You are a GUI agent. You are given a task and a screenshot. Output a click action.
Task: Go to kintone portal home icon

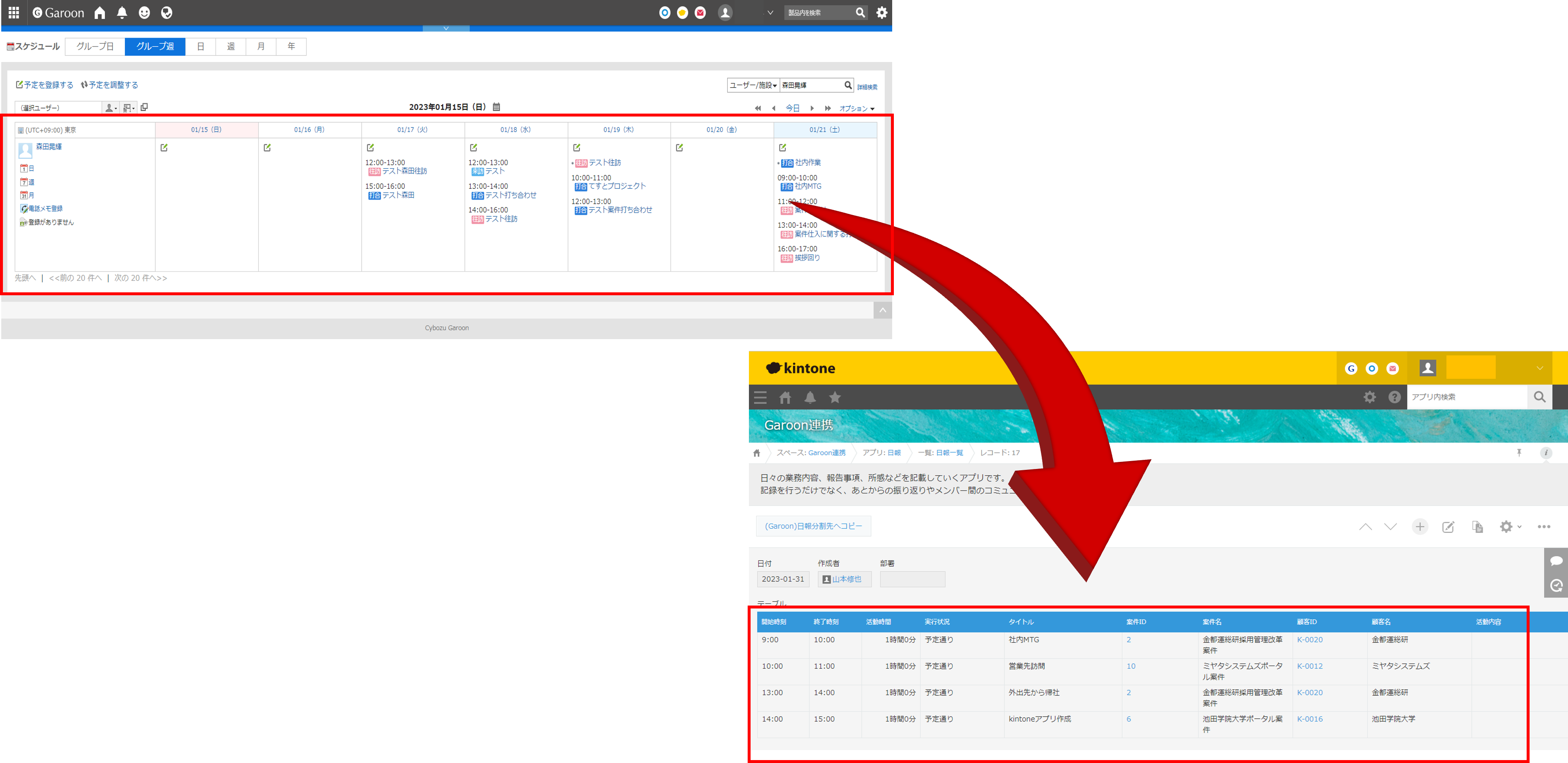pyautogui.click(x=785, y=397)
